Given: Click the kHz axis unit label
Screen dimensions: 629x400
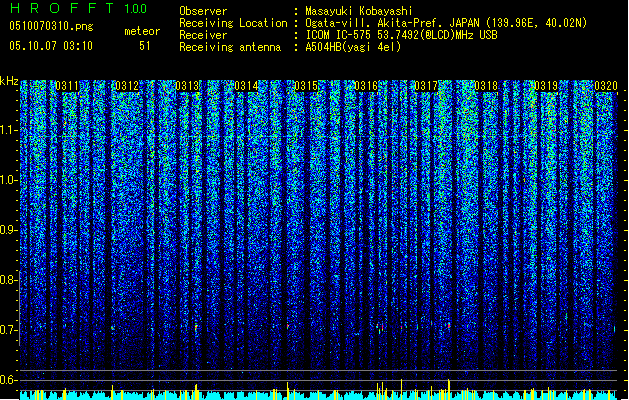Looking at the screenshot, I should 9,81.
